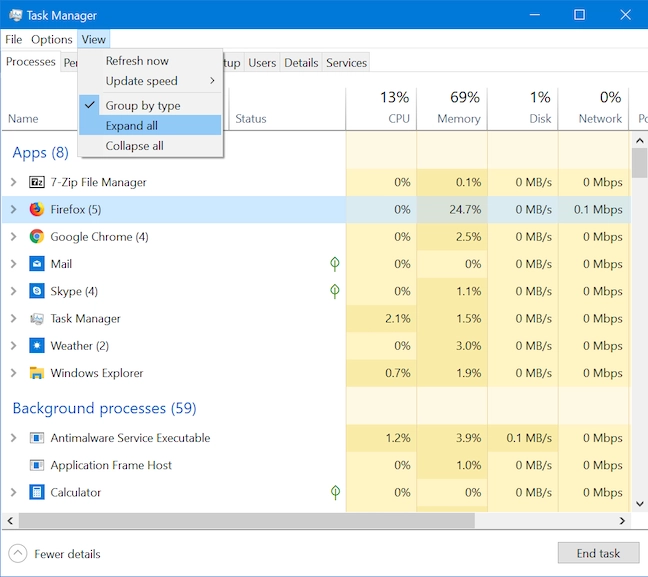
Task: Click the End task button
Action: (x=598, y=553)
